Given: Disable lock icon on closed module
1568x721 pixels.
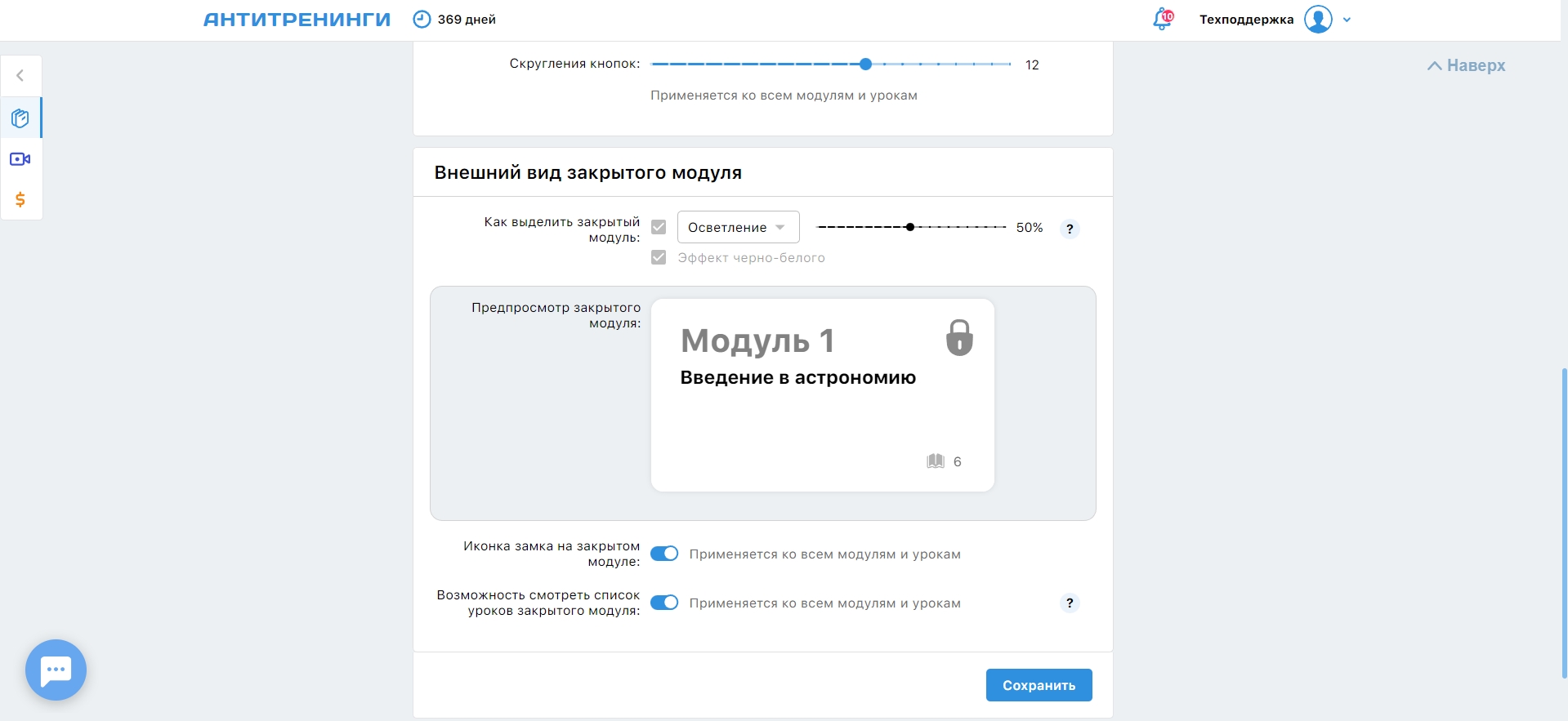Looking at the screenshot, I should pos(664,554).
